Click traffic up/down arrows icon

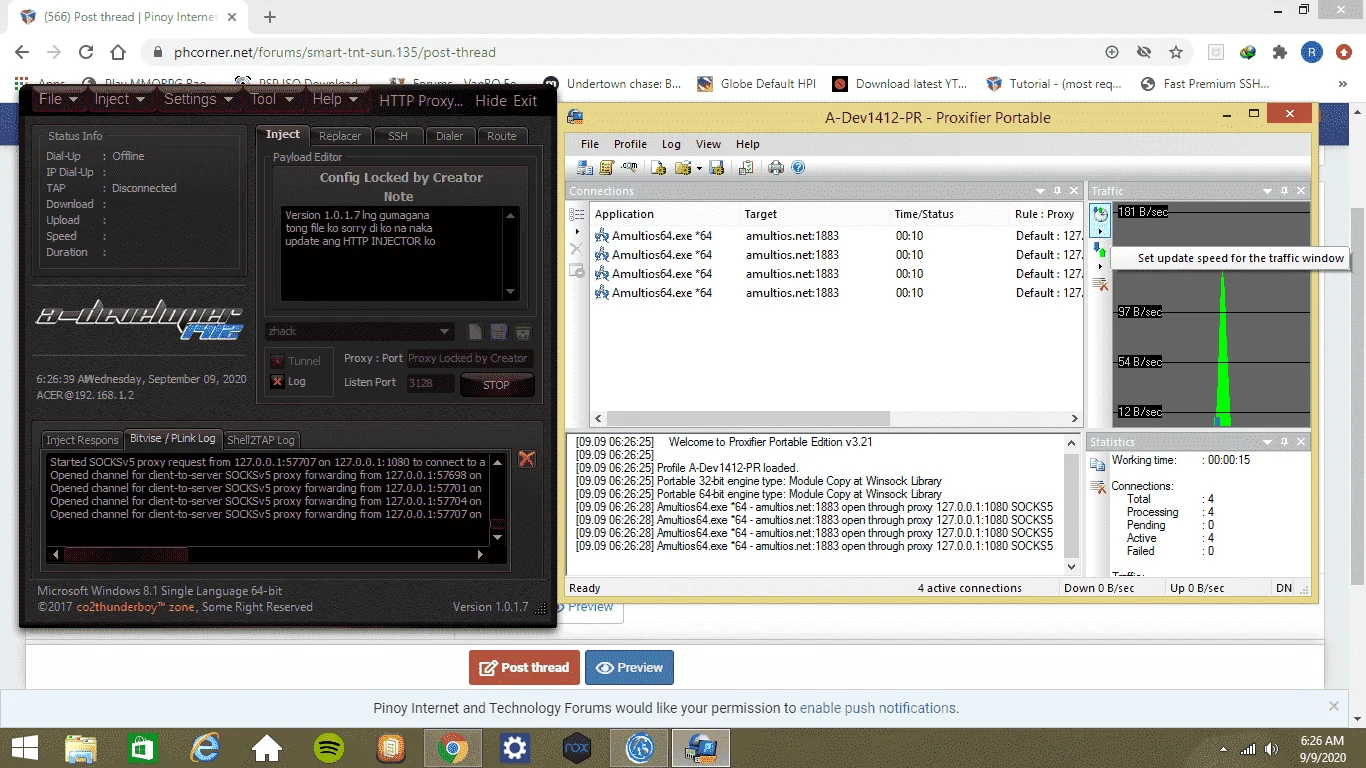tap(1100, 250)
